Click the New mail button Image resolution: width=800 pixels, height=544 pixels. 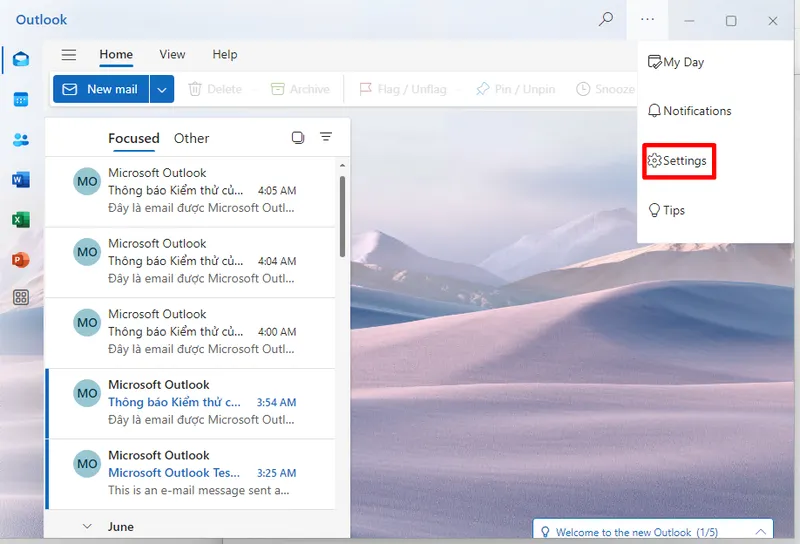(x=101, y=89)
